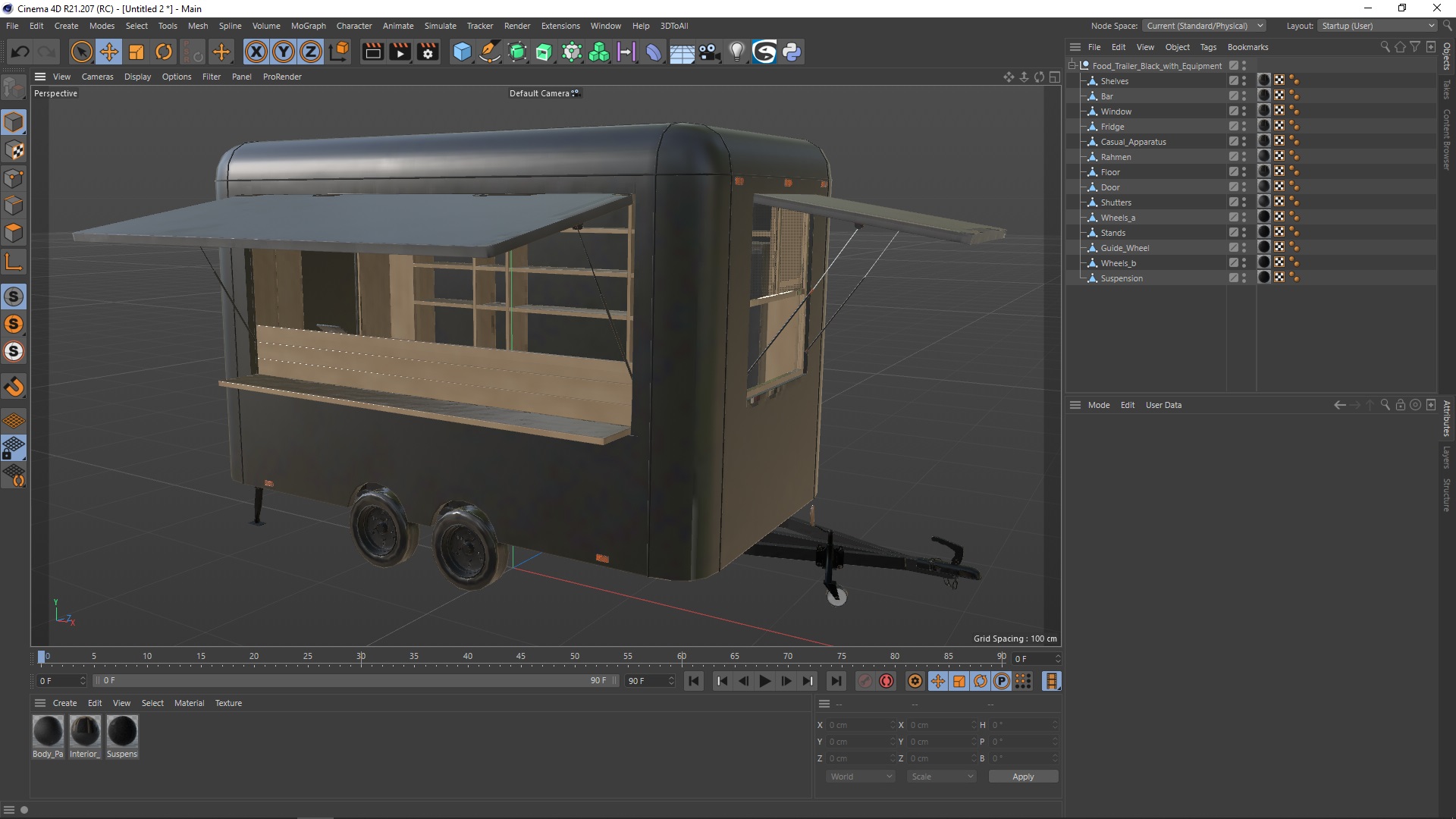Click the Undo arrow icon
This screenshot has width=1456, height=819.
click(x=20, y=52)
